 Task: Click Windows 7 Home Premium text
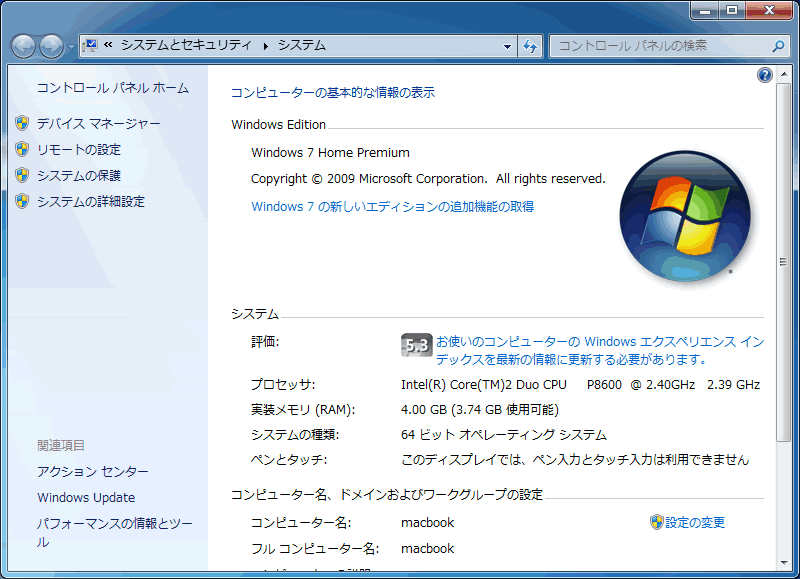coord(330,153)
